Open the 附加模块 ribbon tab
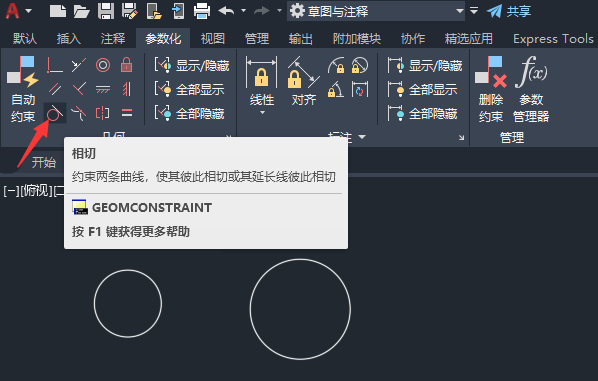The image size is (598, 381). click(357, 39)
